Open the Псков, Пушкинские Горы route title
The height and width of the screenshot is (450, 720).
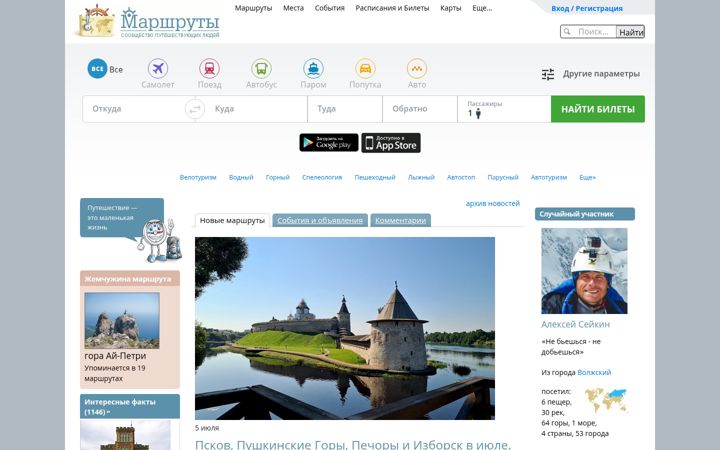click(x=353, y=444)
